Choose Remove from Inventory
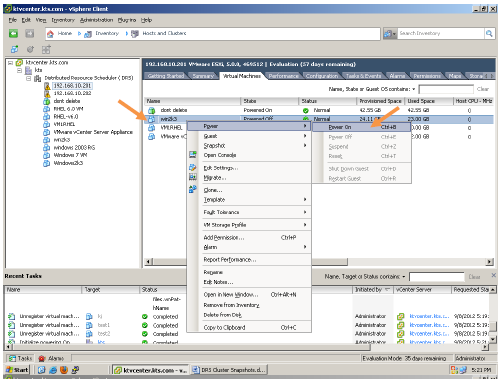 point(231,305)
